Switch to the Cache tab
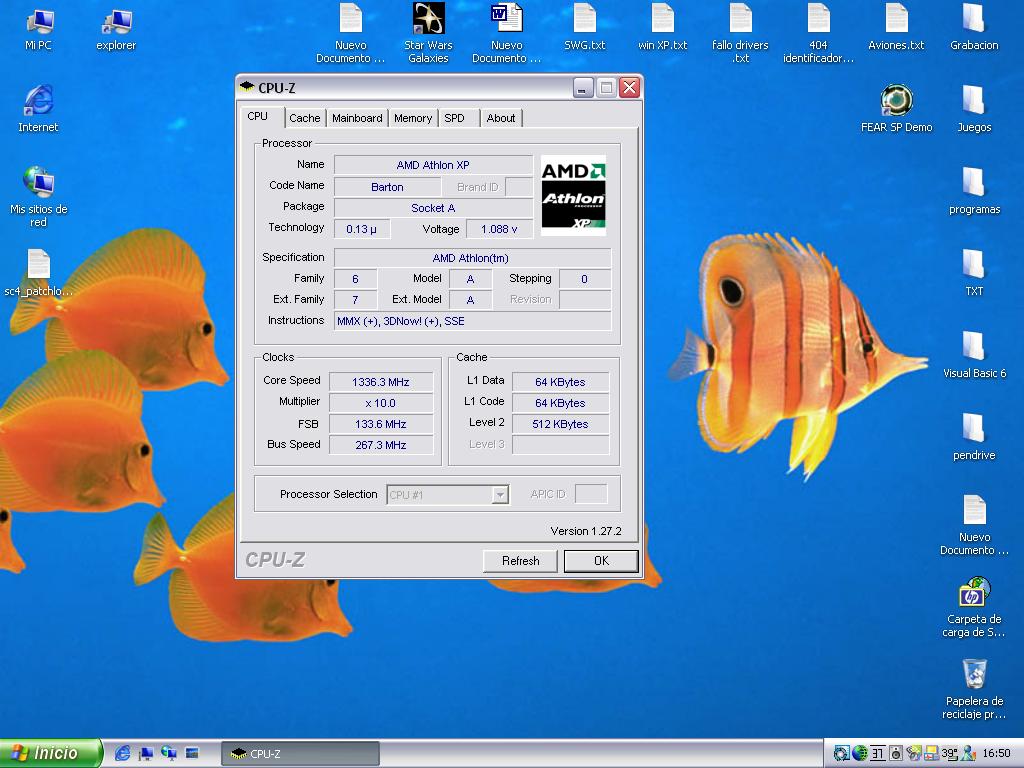Viewport: 1024px width, 768px height. [305, 118]
